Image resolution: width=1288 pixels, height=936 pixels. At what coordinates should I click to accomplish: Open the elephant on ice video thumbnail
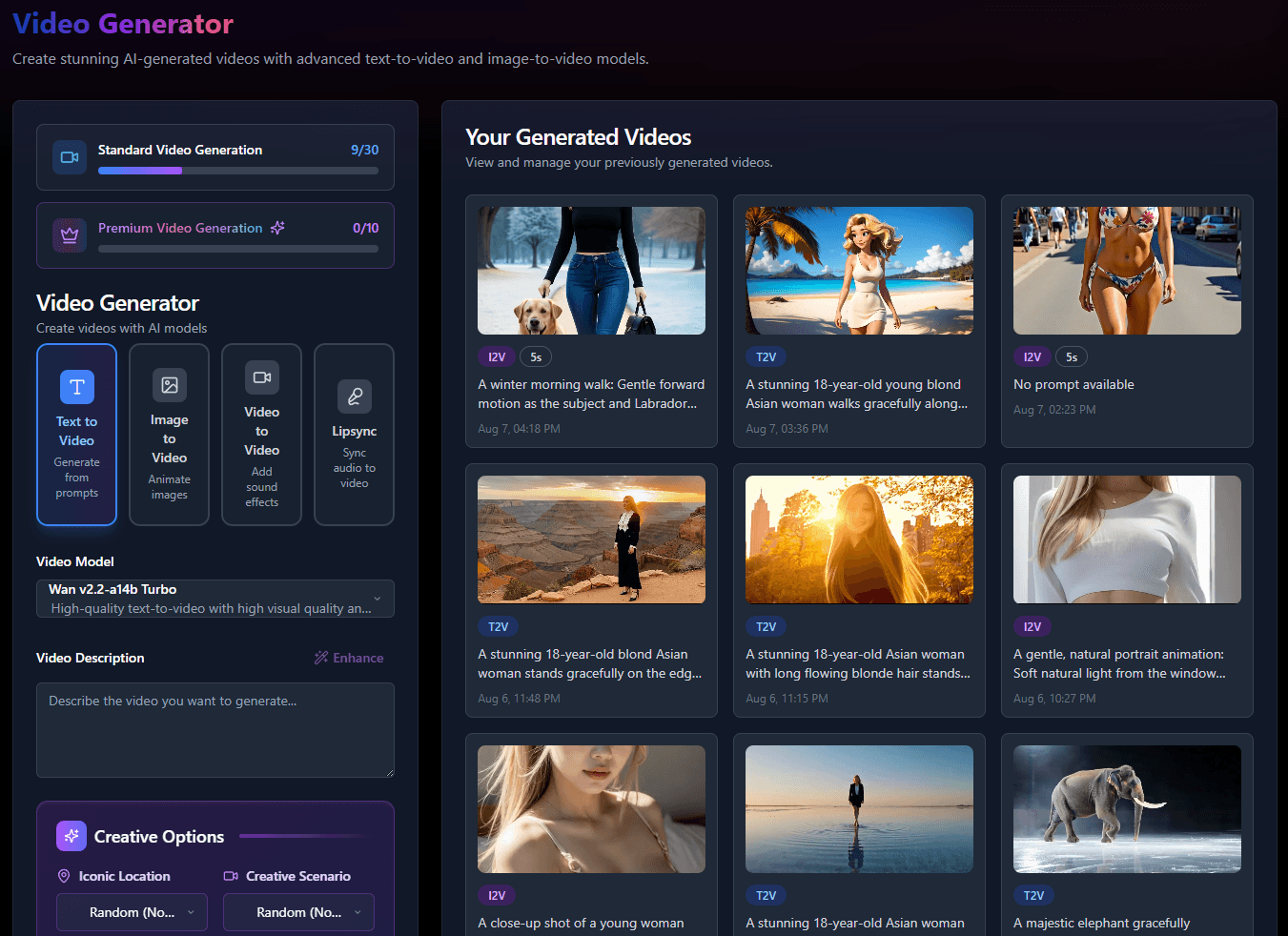click(x=1126, y=809)
